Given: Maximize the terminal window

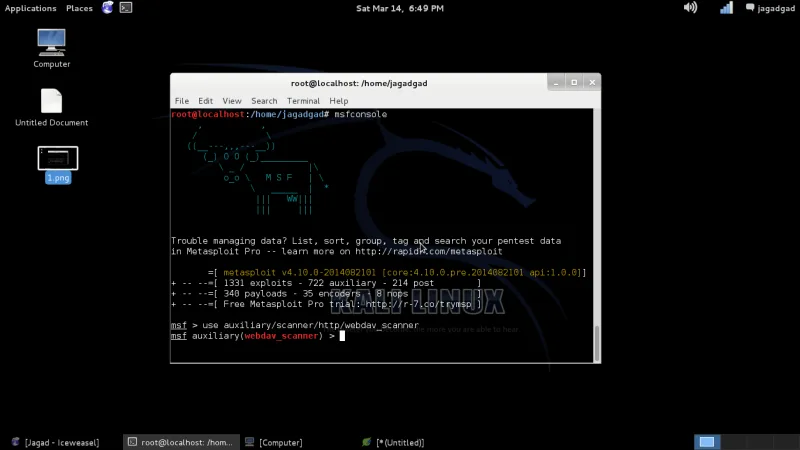Looking at the screenshot, I should pos(574,82).
